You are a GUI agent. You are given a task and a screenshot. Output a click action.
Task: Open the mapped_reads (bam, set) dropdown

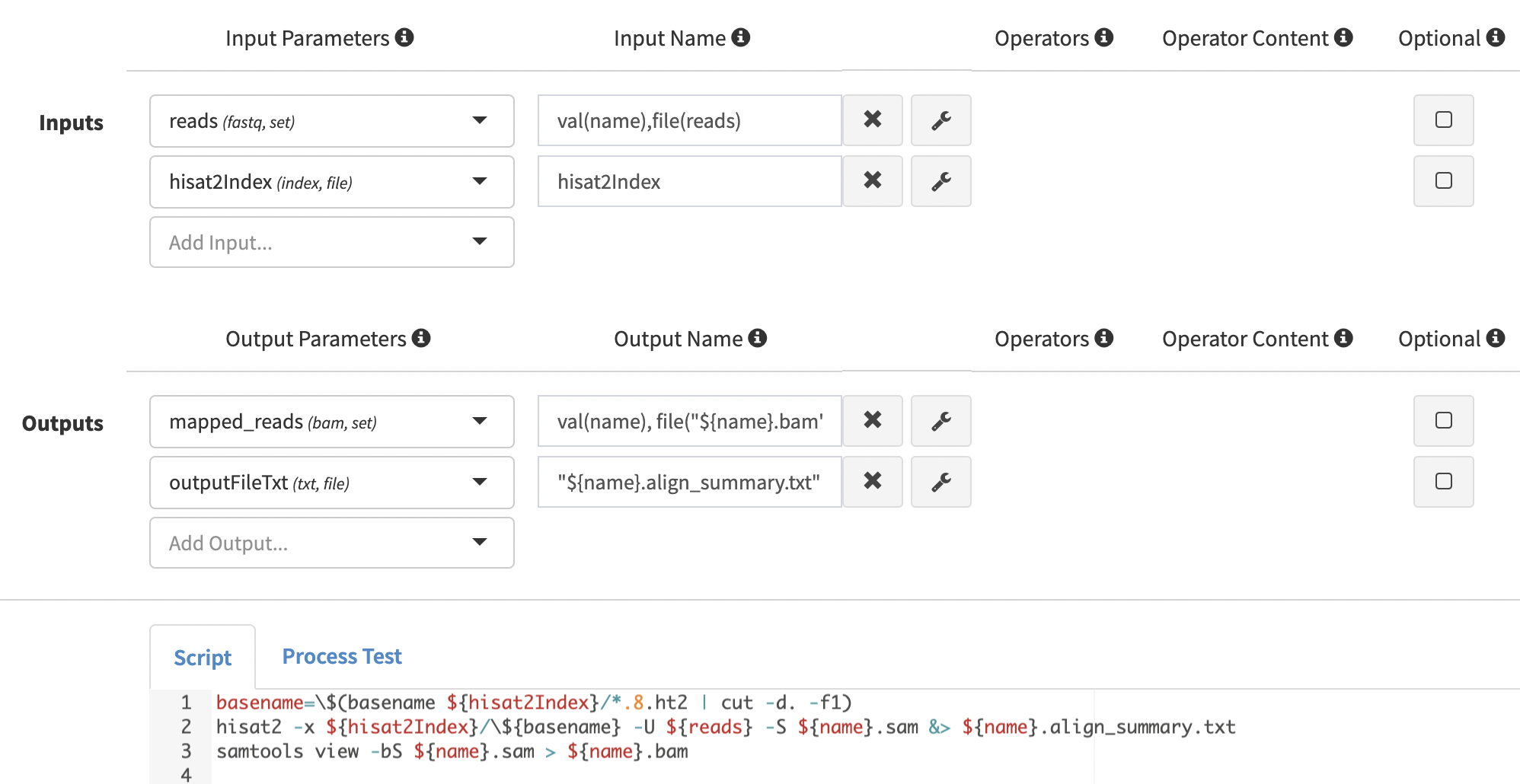(x=332, y=422)
